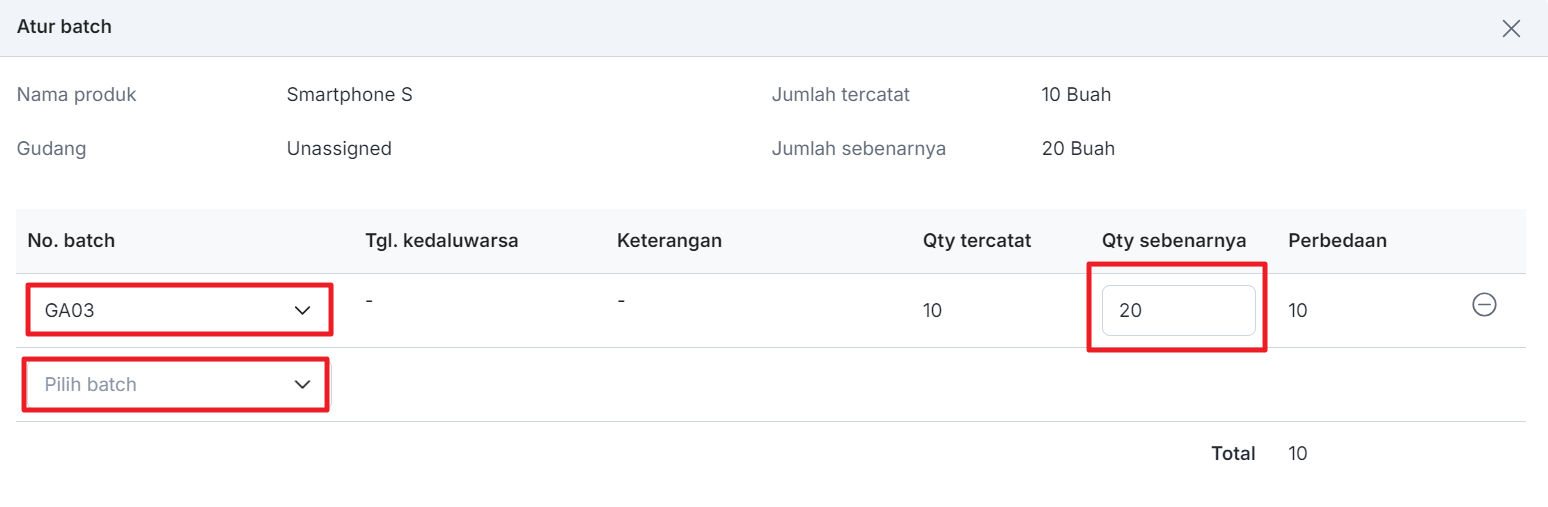The image size is (1548, 507).
Task: Click the chevron arrow of Pilih batch
Action: click(303, 385)
